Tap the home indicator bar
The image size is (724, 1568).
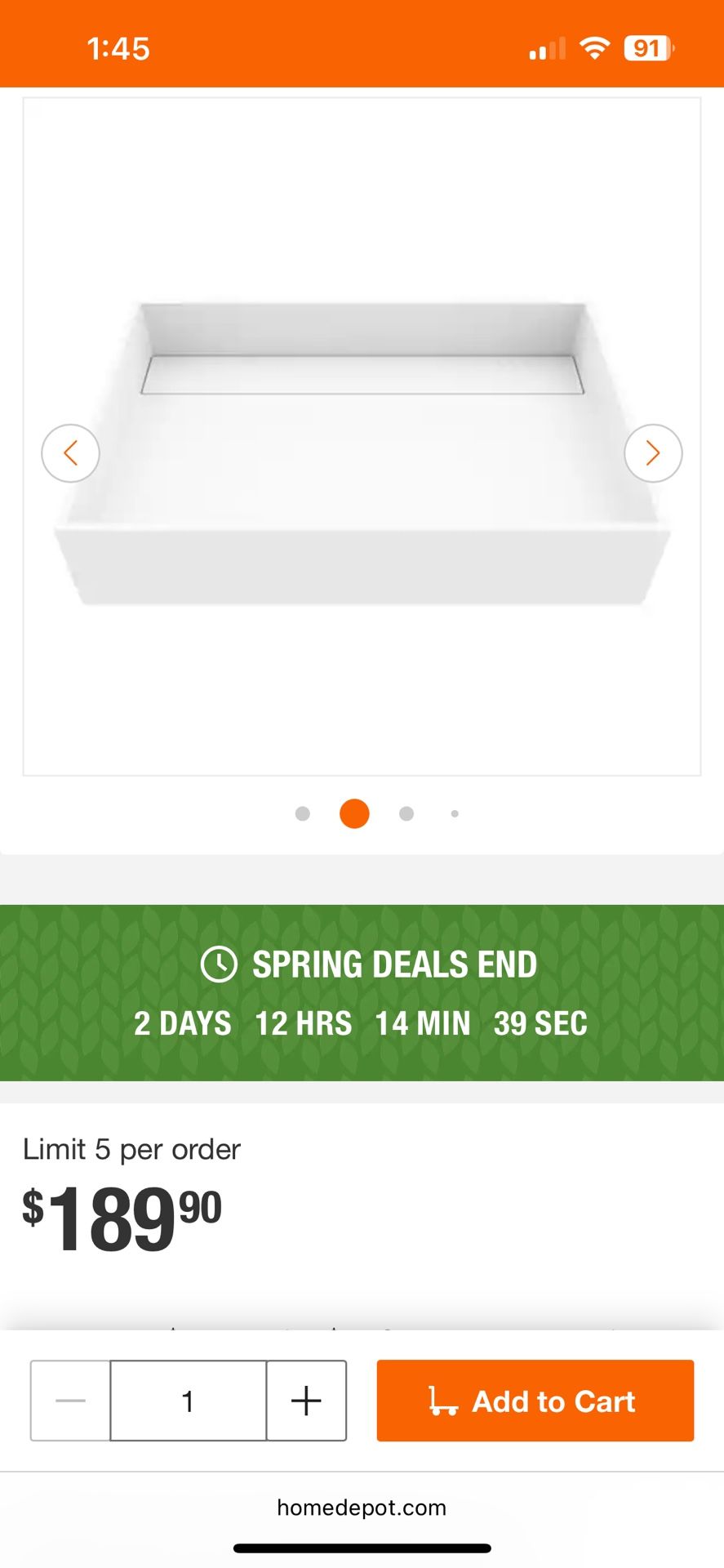(362, 1548)
